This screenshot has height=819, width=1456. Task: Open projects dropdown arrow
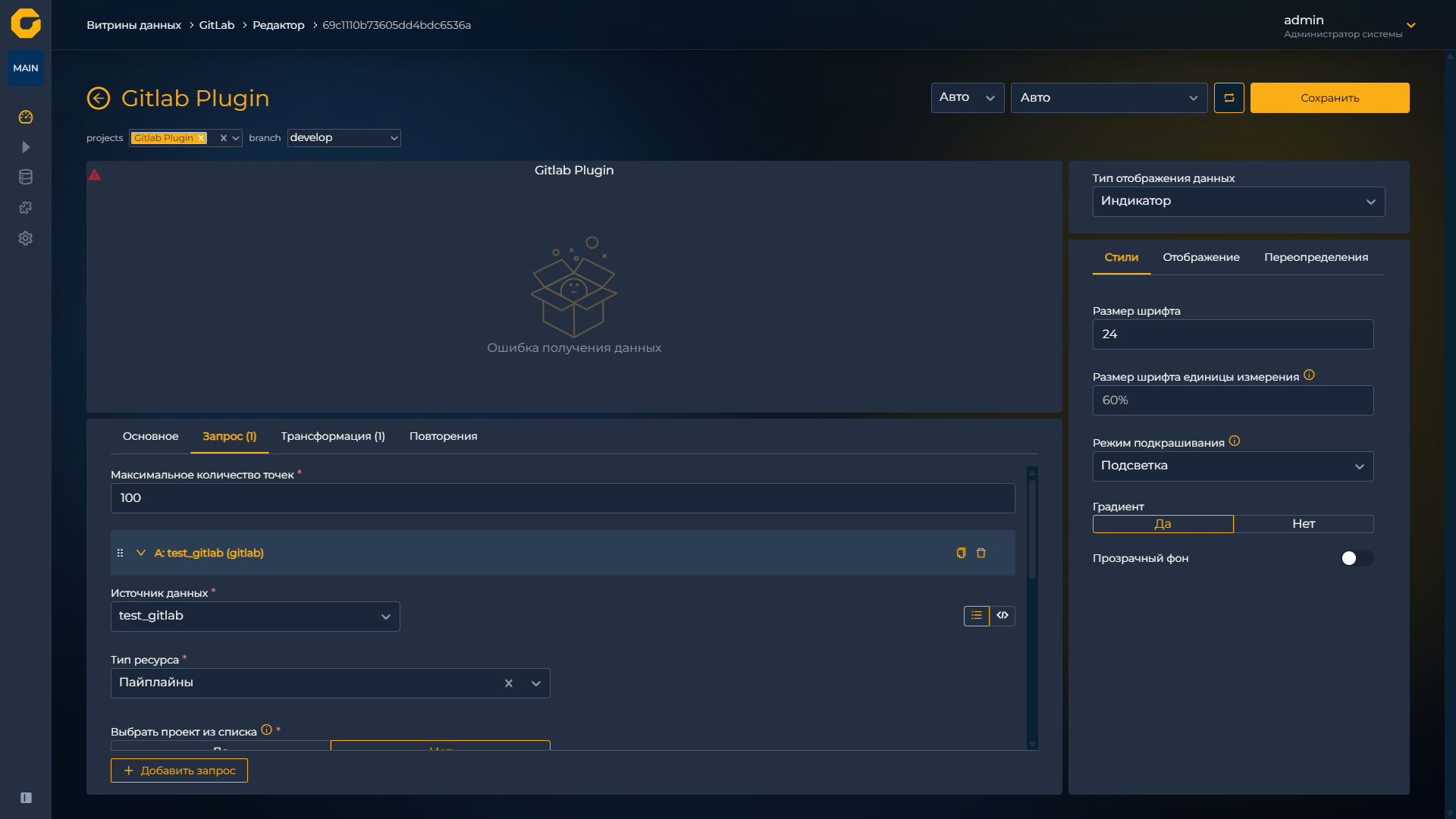pos(236,138)
